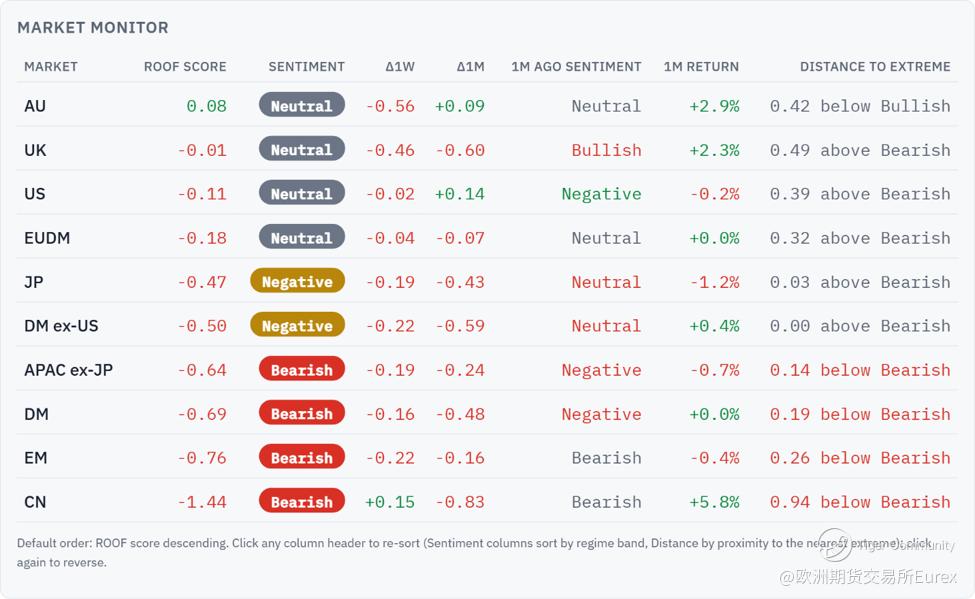This screenshot has height=599, width=975.
Task: Sort table by Δ1M column
Action: (470, 67)
